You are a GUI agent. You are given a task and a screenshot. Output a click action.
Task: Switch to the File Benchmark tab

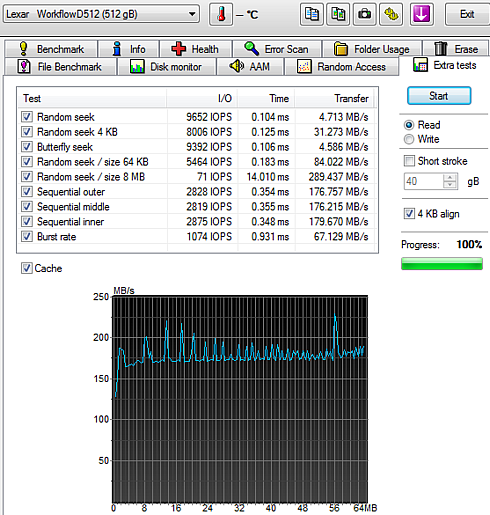pyautogui.click(x=59, y=67)
